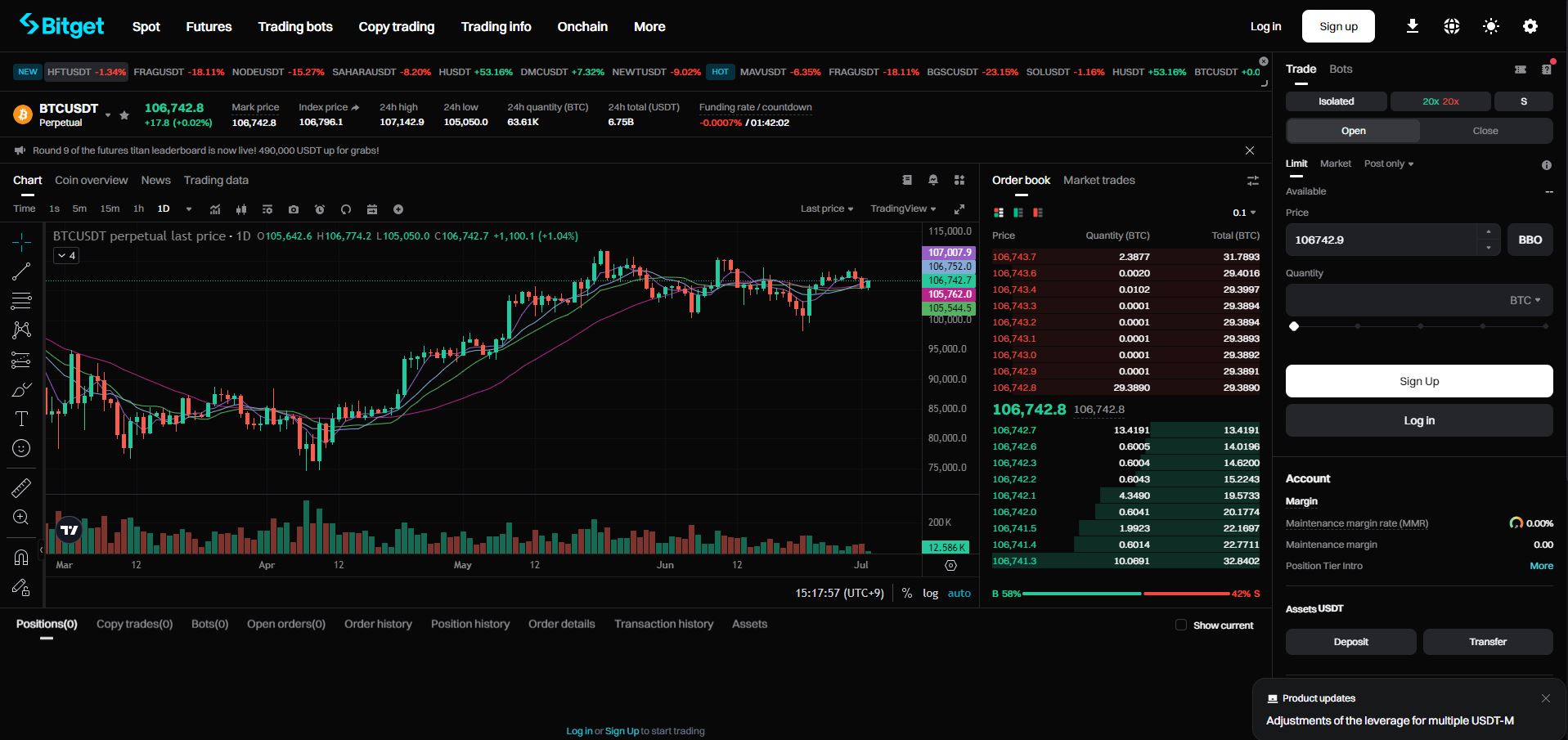This screenshot has height=740, width=1568.
Task: Open the settings gear in the header
Action: [1530, 26]
